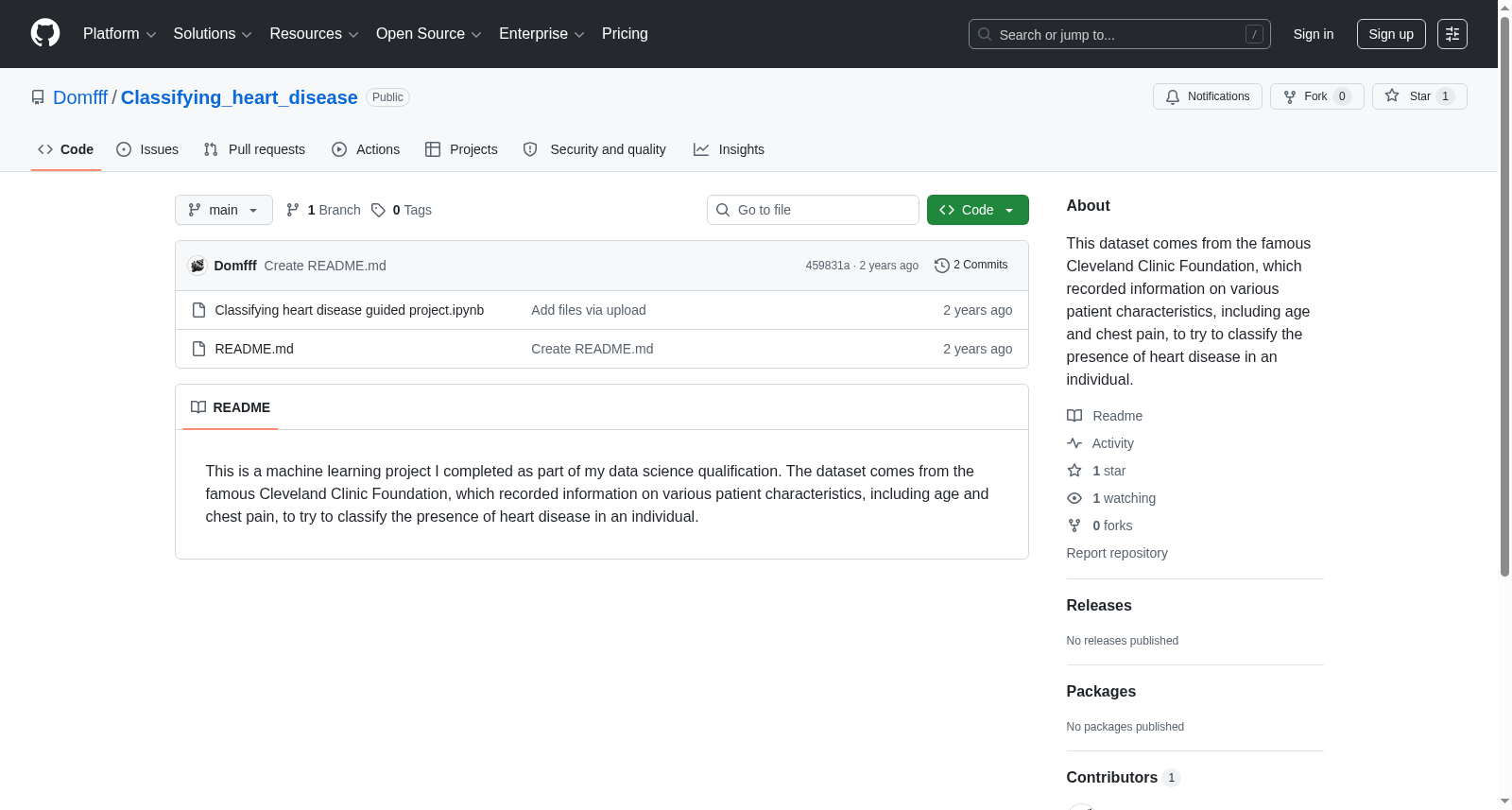Click the Report repository link
Screen dimensions: 1512x810
coord(1117,553)
